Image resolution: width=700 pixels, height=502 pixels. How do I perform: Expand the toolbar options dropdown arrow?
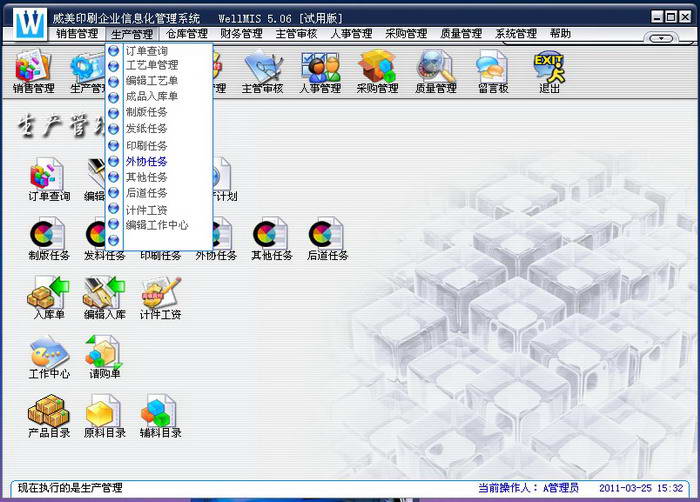pyautogui.click(x=661, y=38)
